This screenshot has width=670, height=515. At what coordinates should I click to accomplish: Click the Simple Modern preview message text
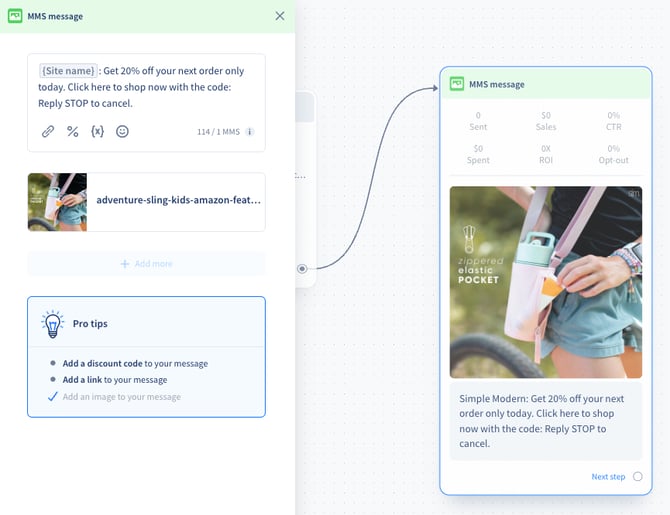(541, 421)
